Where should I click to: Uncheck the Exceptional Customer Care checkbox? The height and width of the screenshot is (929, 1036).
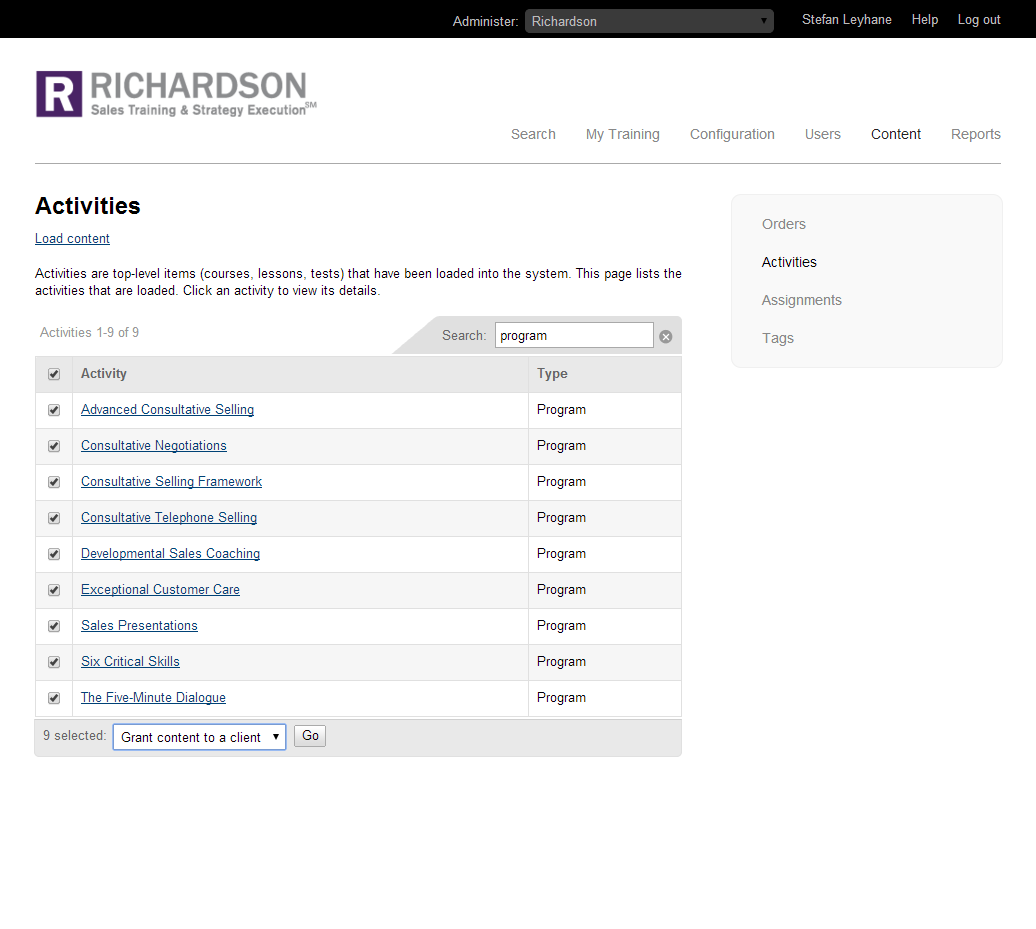[54, 590]
